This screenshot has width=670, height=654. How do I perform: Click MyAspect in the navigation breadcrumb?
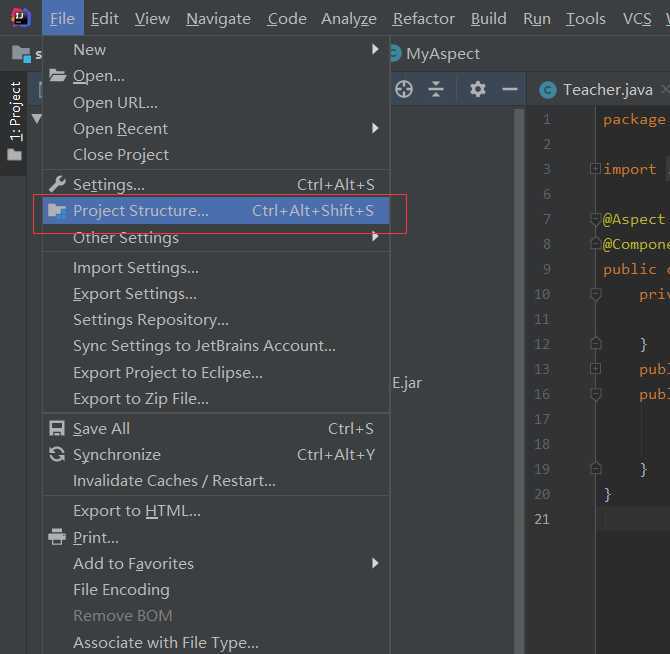point(443,54)
